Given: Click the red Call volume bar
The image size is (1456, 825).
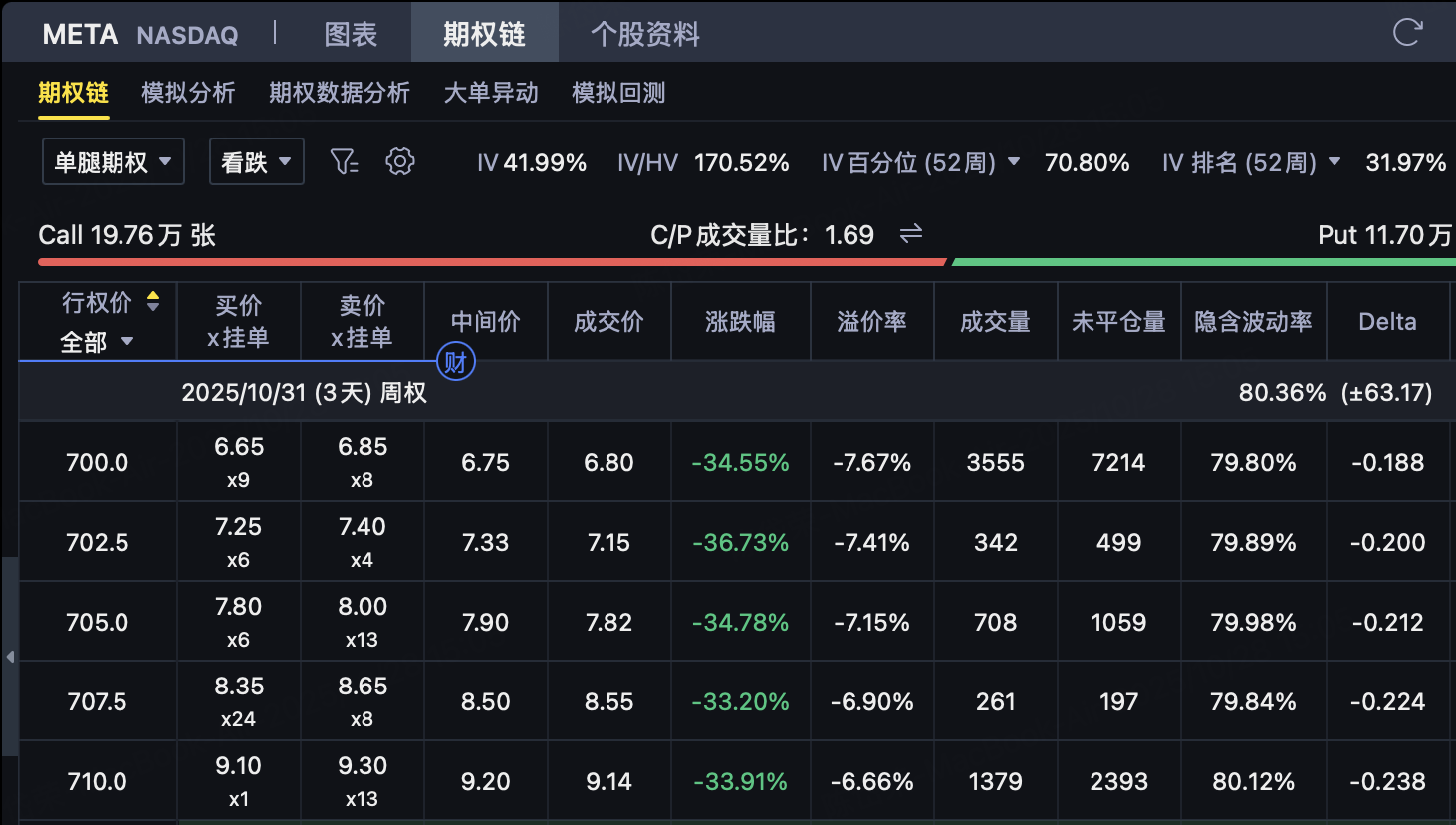Looking at the screenshot, I should pos(491,262).
